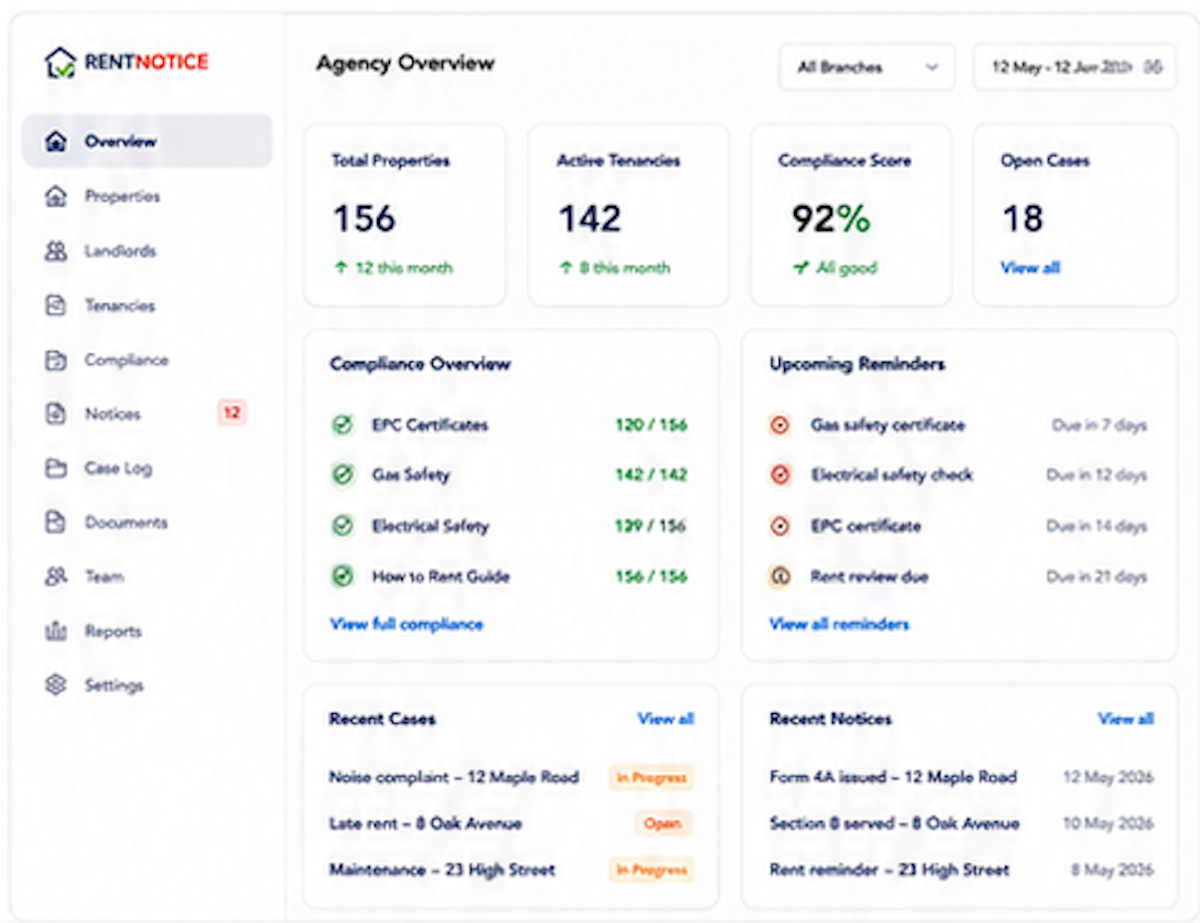
Task: Go to the Compliance menu item
Action: pyautogui.click(x=148, y=360)
